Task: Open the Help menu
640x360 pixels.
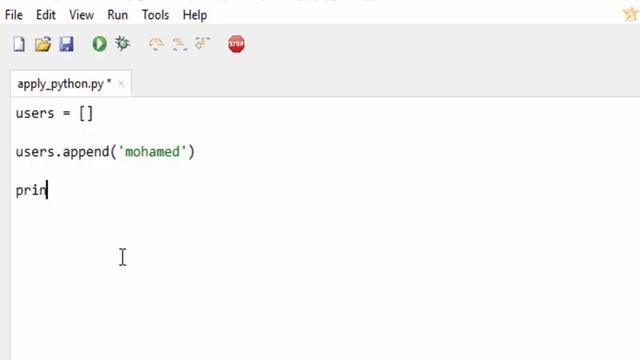Action: coord(195,15)
